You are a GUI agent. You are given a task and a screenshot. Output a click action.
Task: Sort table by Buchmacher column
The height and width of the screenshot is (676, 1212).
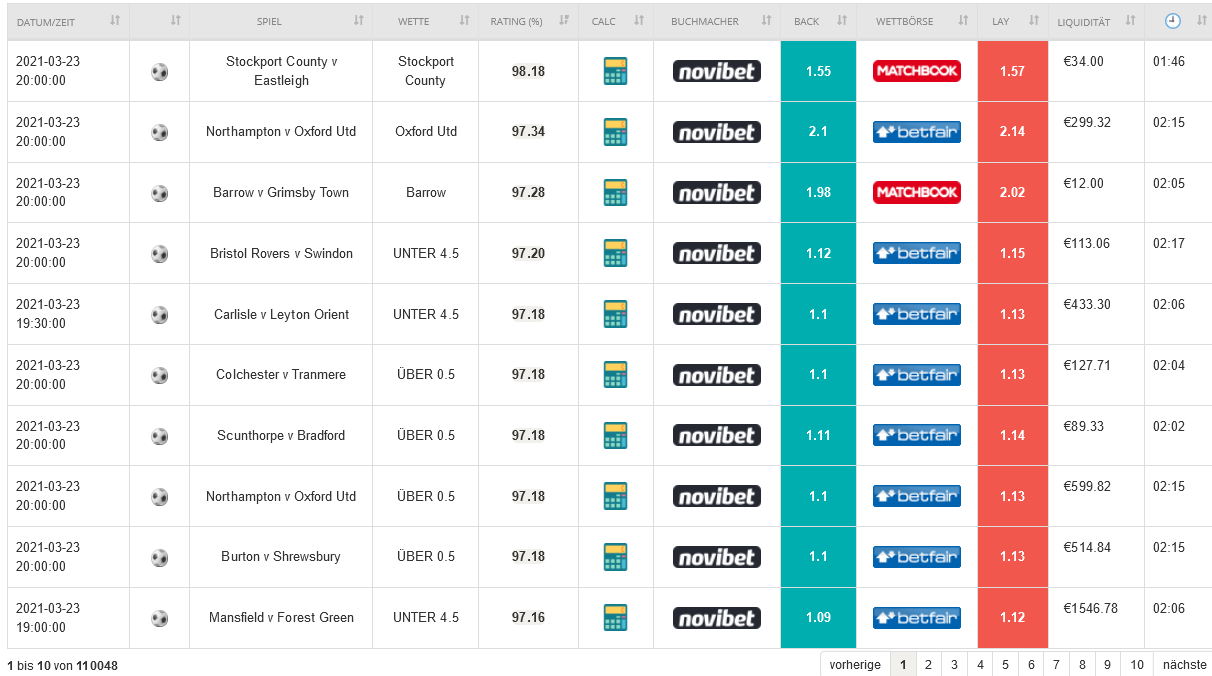point(717,21)
